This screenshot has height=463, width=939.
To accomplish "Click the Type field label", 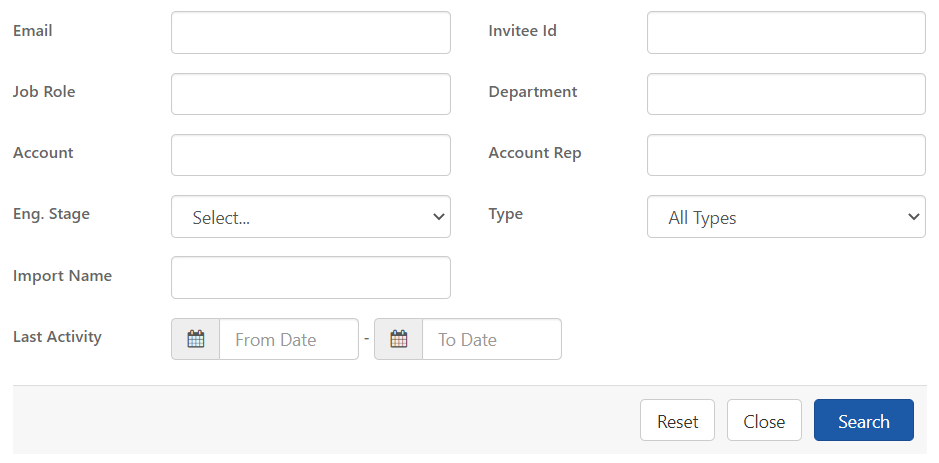I will (505, 214).
